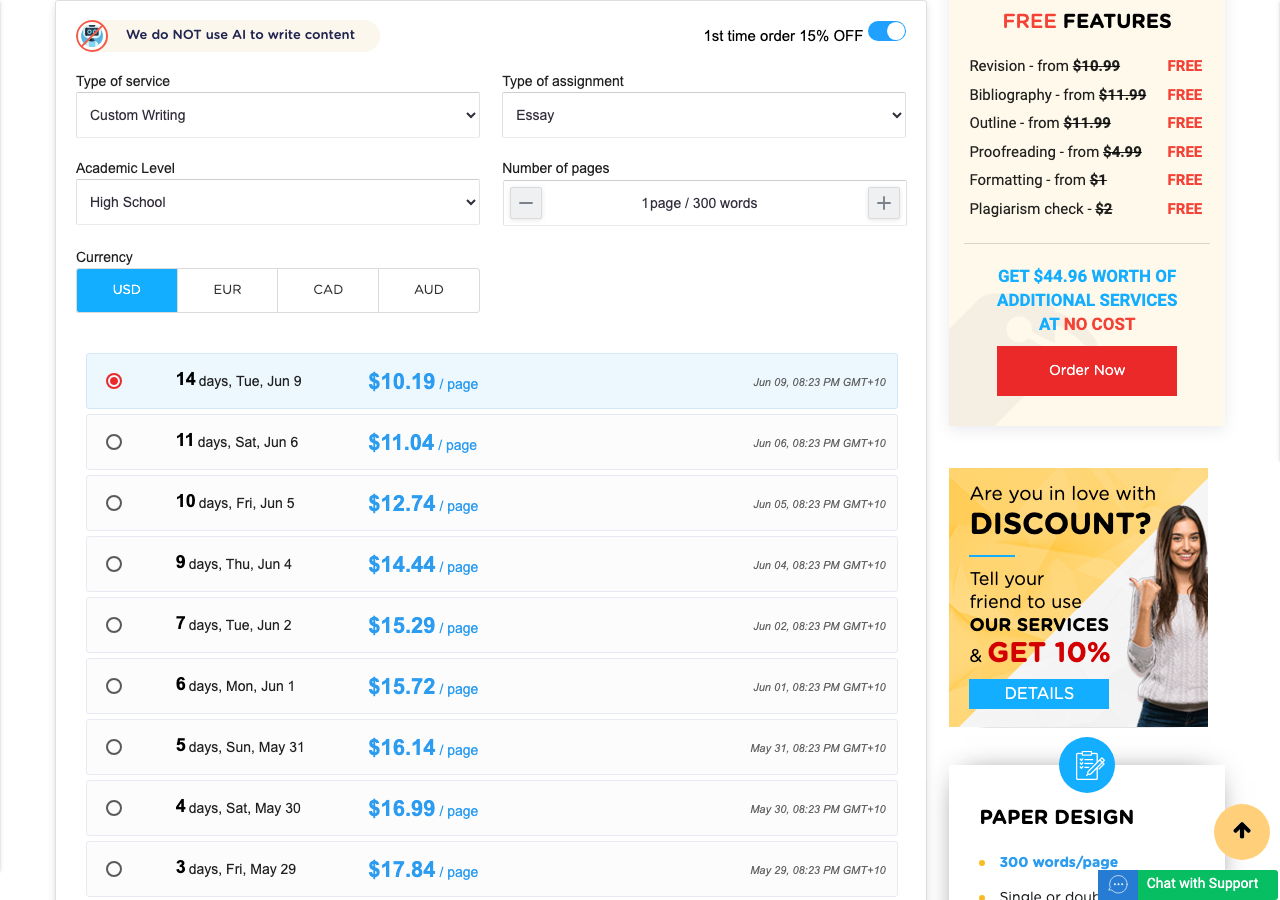Viewport: 1280px width, 900px height.
Task: Open the Type of assignment dropdown
Action: pyautogui.click(x=704, y=115)
